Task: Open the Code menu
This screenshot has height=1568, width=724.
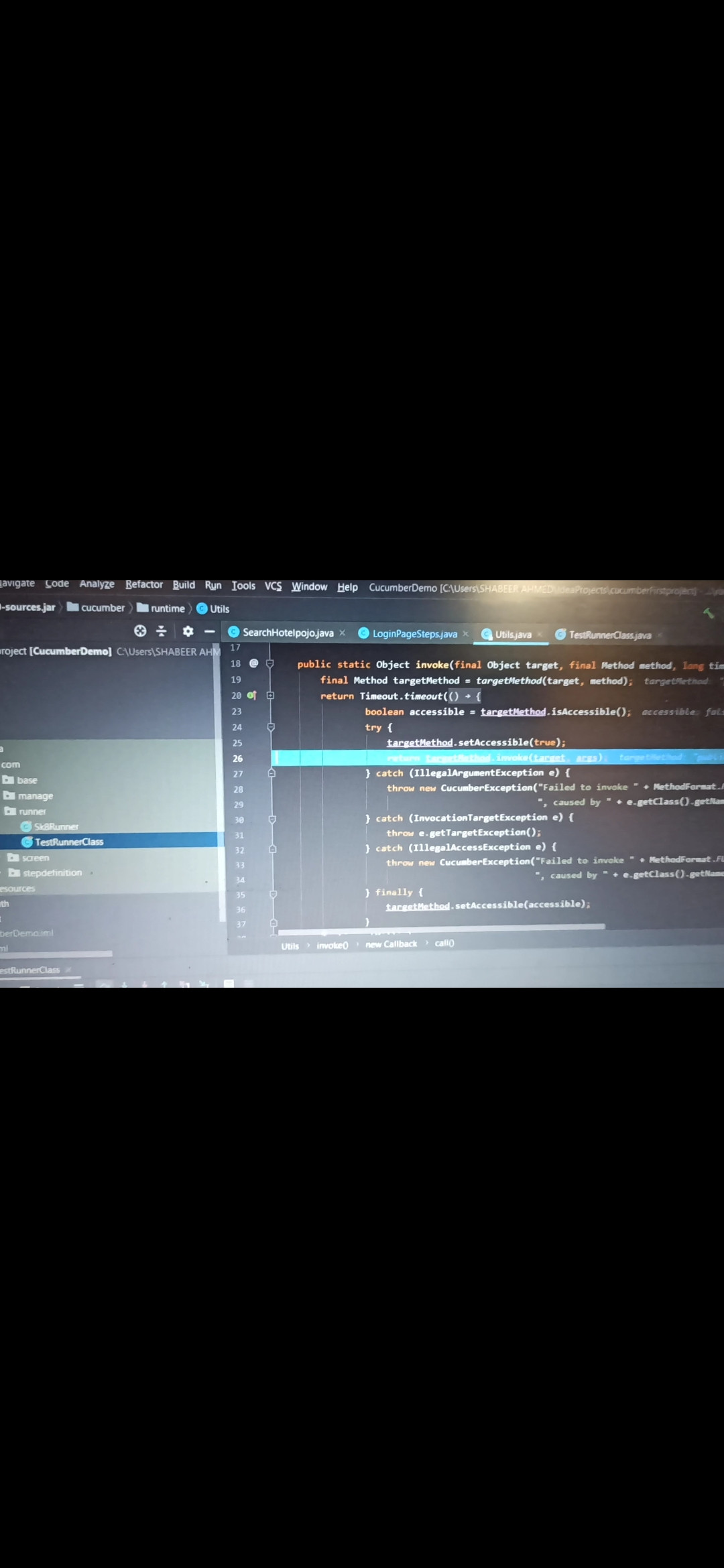Action: coord(57,584)
